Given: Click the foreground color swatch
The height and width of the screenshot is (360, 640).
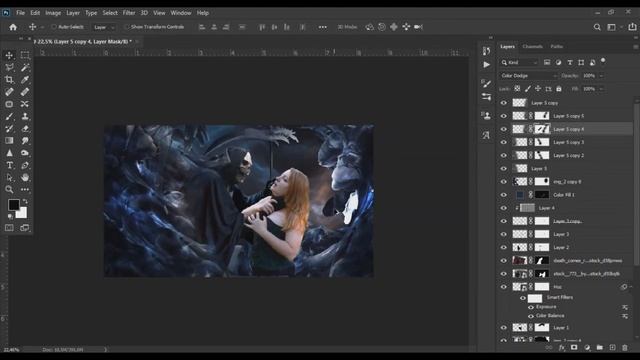Looking at the screenshot, I should [13, 204].
